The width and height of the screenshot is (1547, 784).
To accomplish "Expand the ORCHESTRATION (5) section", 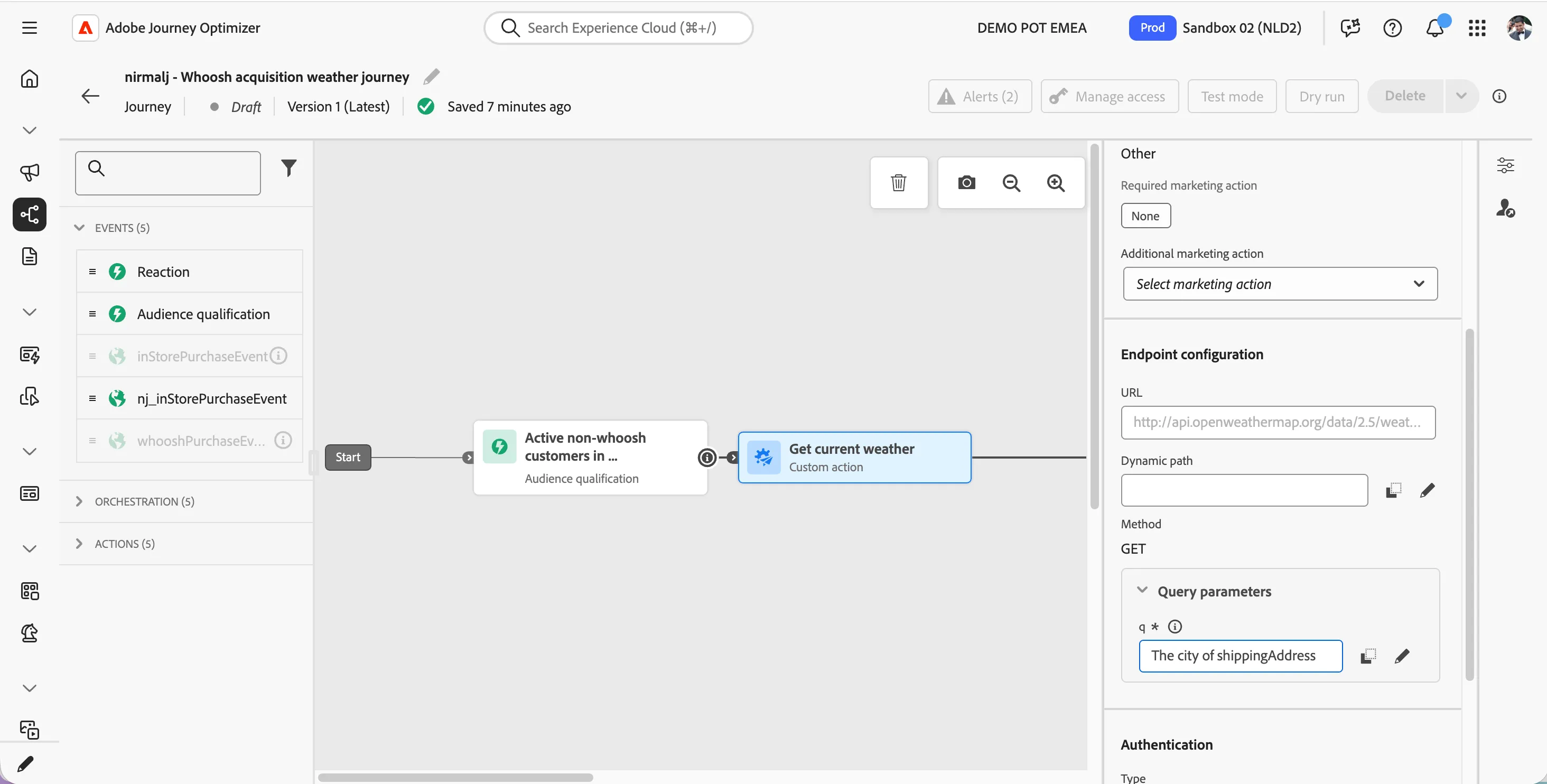I will [79, 501].
